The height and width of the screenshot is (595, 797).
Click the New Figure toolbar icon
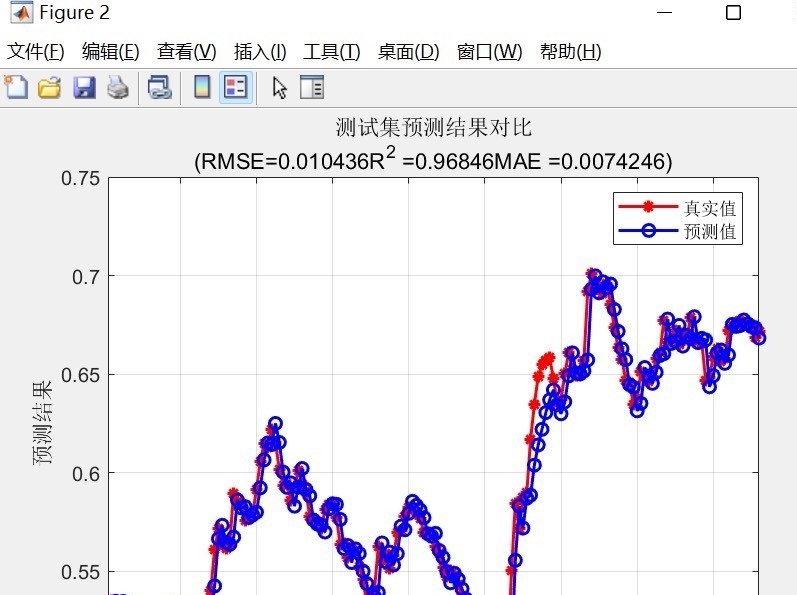[x=16, y=87]
